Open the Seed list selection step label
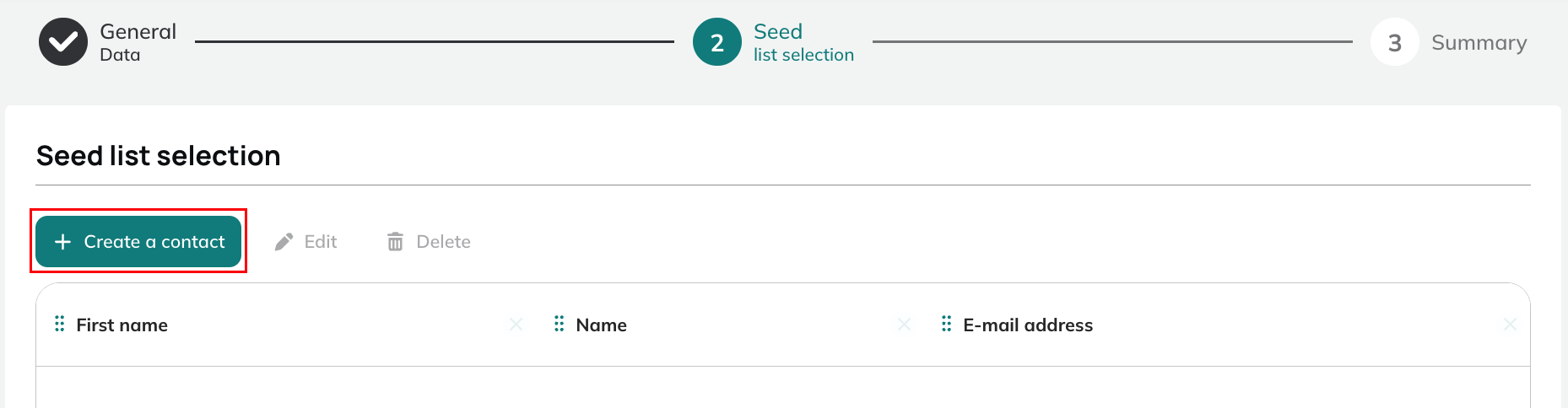This screenshot has height=408, width=1568. coord(803,42)
